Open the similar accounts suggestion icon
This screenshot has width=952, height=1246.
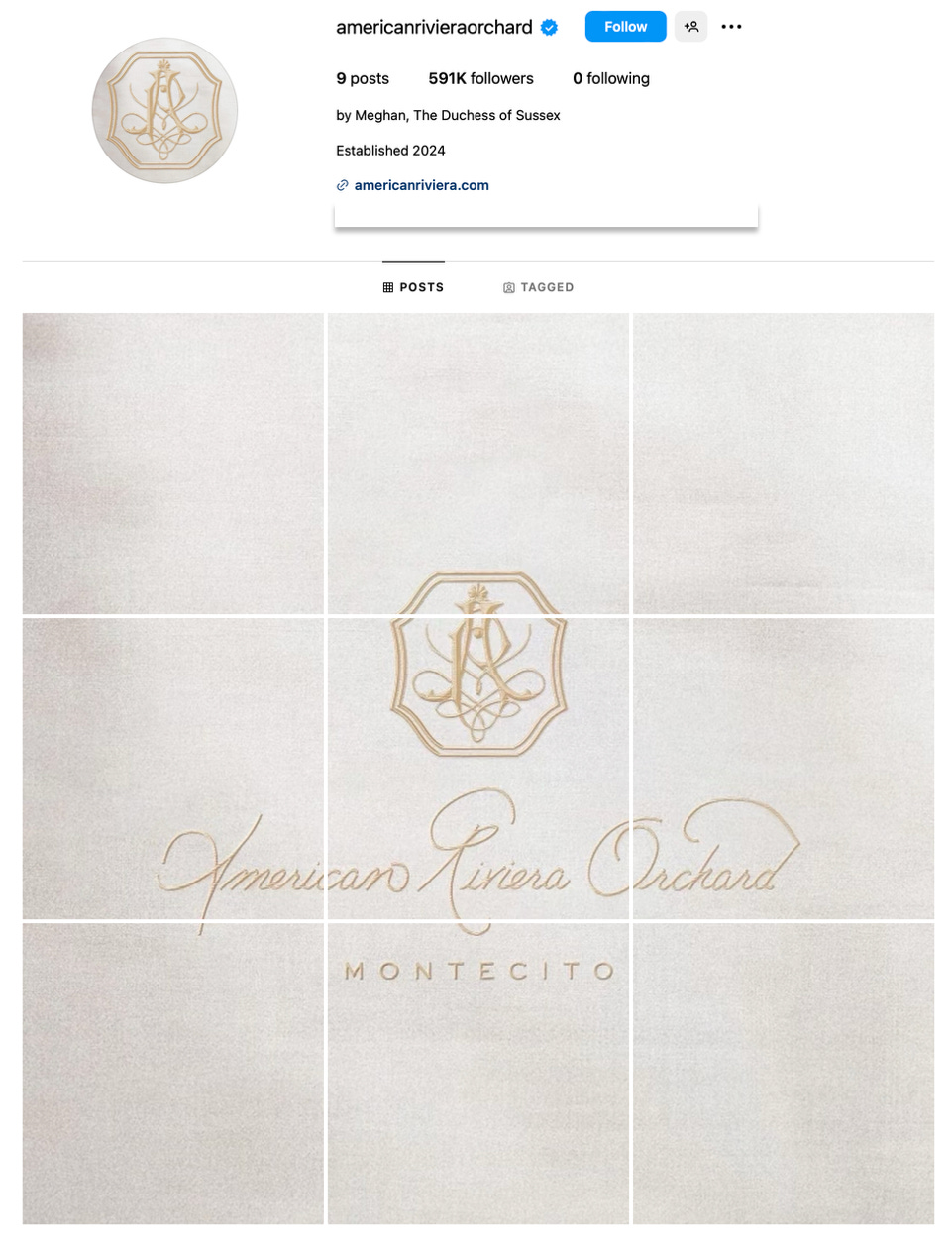click(691, 27)
